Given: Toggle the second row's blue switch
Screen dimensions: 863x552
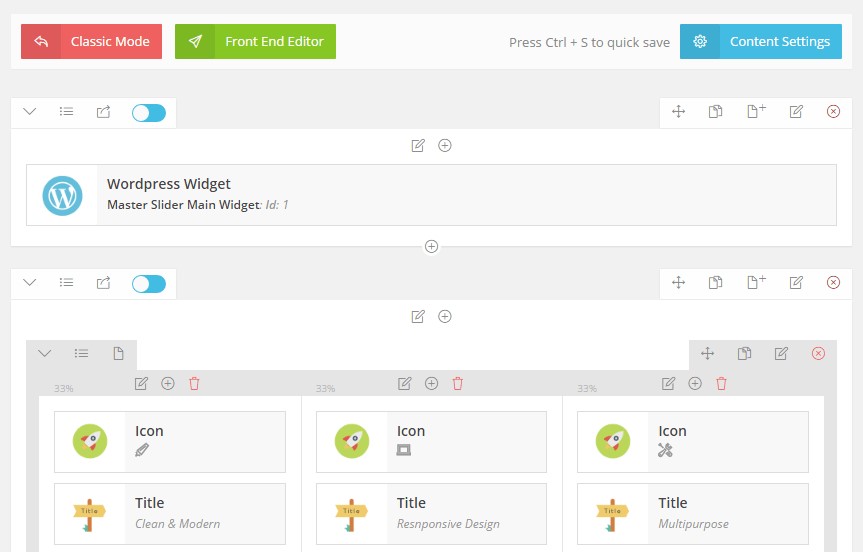Looking at the screenshot, I should 149,284.
